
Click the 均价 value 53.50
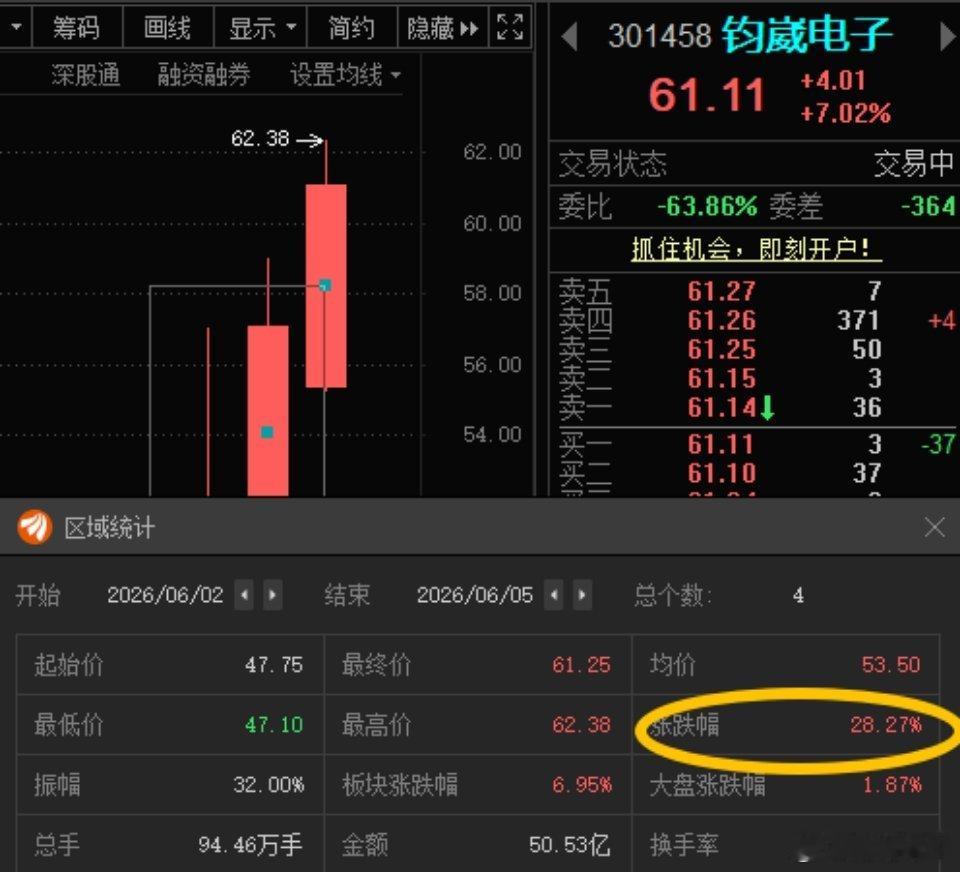click(x=891, y=664)
